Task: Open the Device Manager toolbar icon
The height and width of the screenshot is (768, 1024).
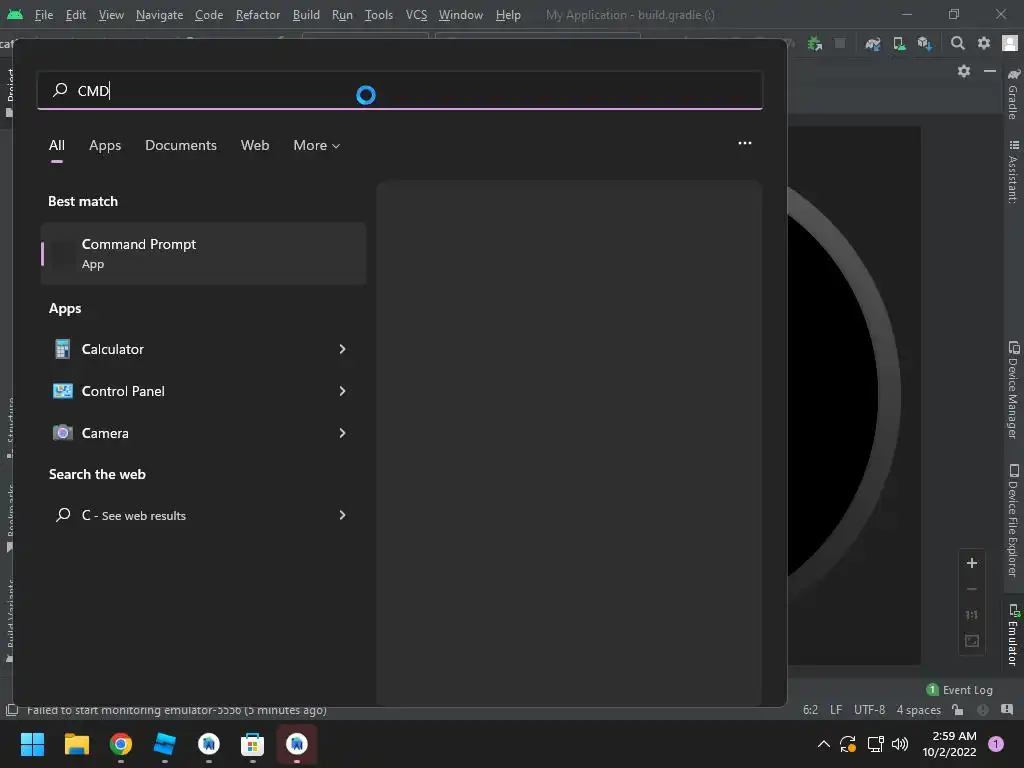Action: click(x=899, y=44)
